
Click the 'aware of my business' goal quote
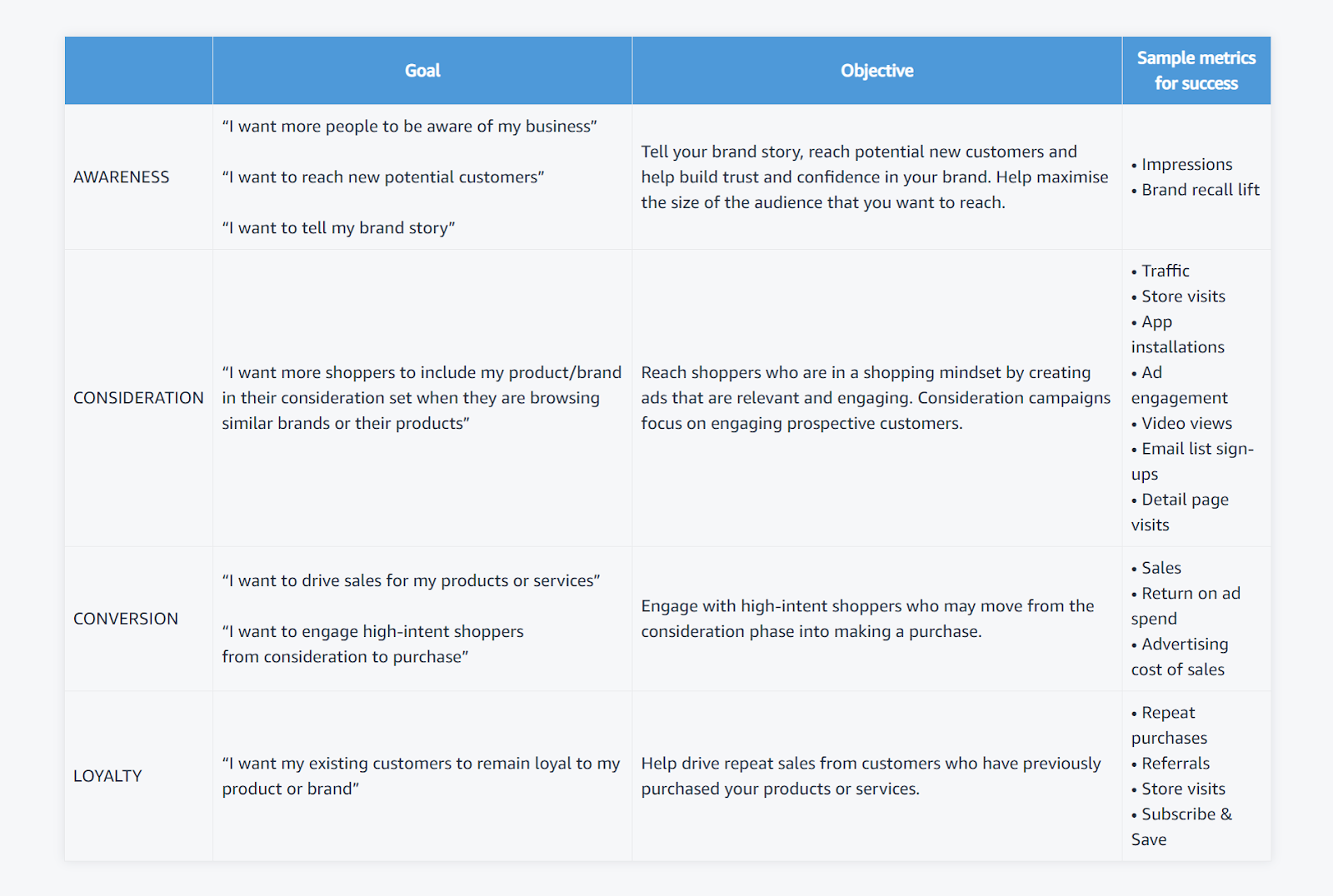[409, 127]
